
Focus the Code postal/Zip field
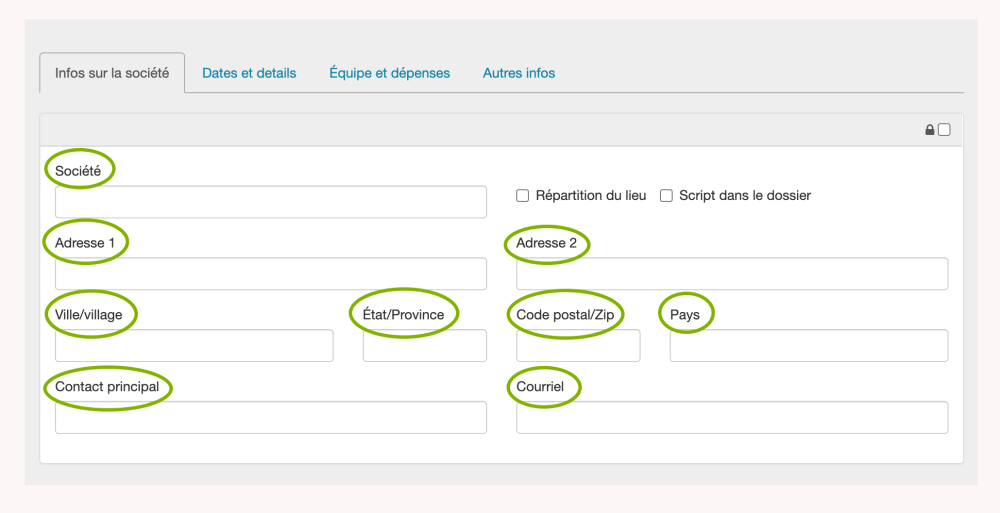pyautogui.click(x=577, y=346)
